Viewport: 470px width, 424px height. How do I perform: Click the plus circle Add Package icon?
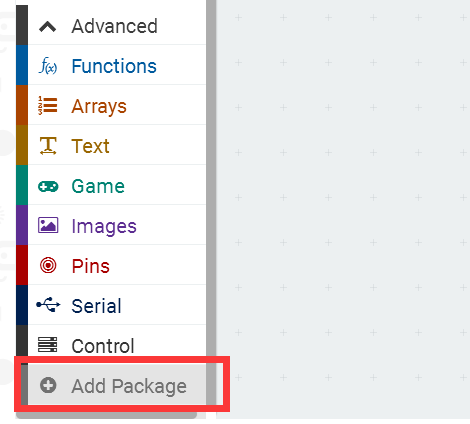pyautogui.click(x=48, y=385)
